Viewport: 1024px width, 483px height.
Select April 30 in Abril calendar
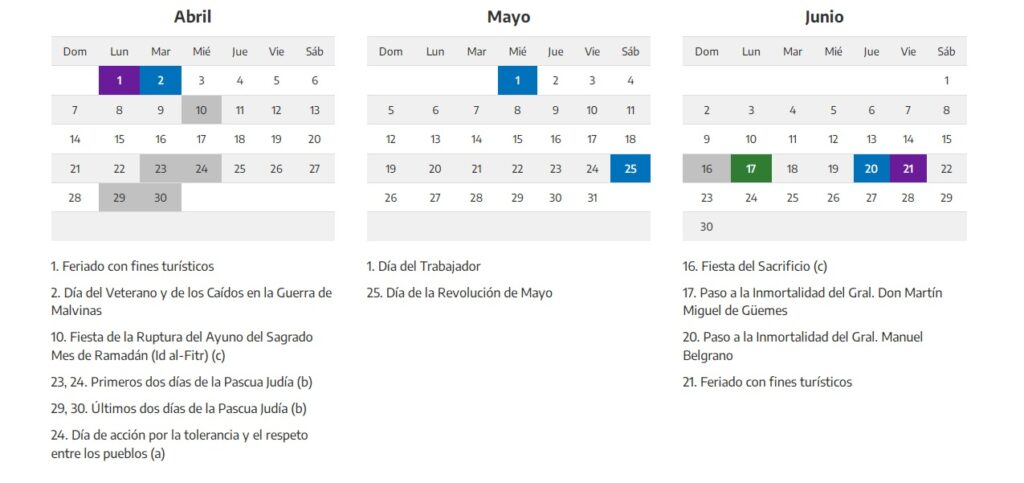[x=160, y=198]
